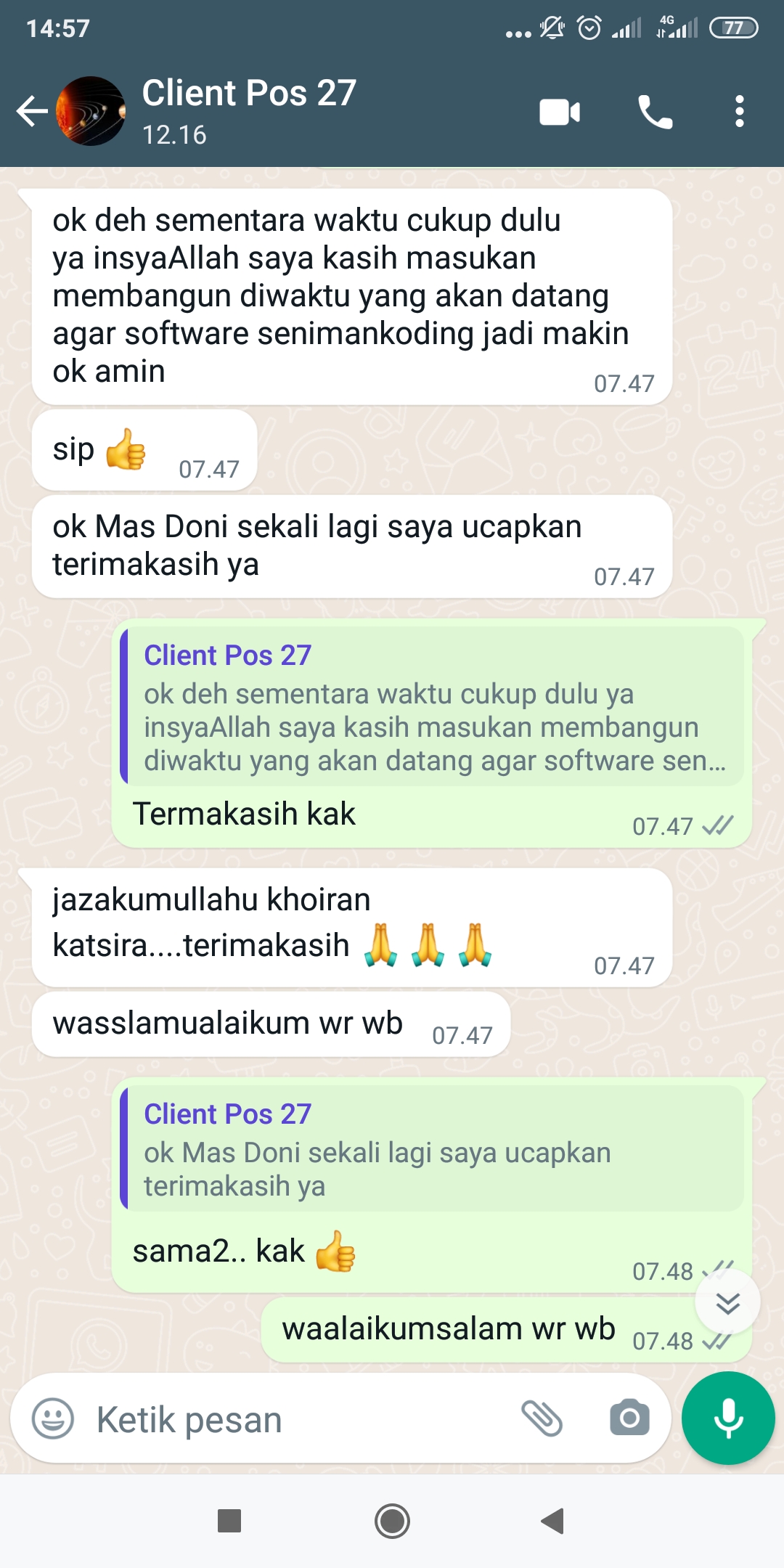
Task: Open the emoji picker in message bar
Action: (x=53, y=1418)
